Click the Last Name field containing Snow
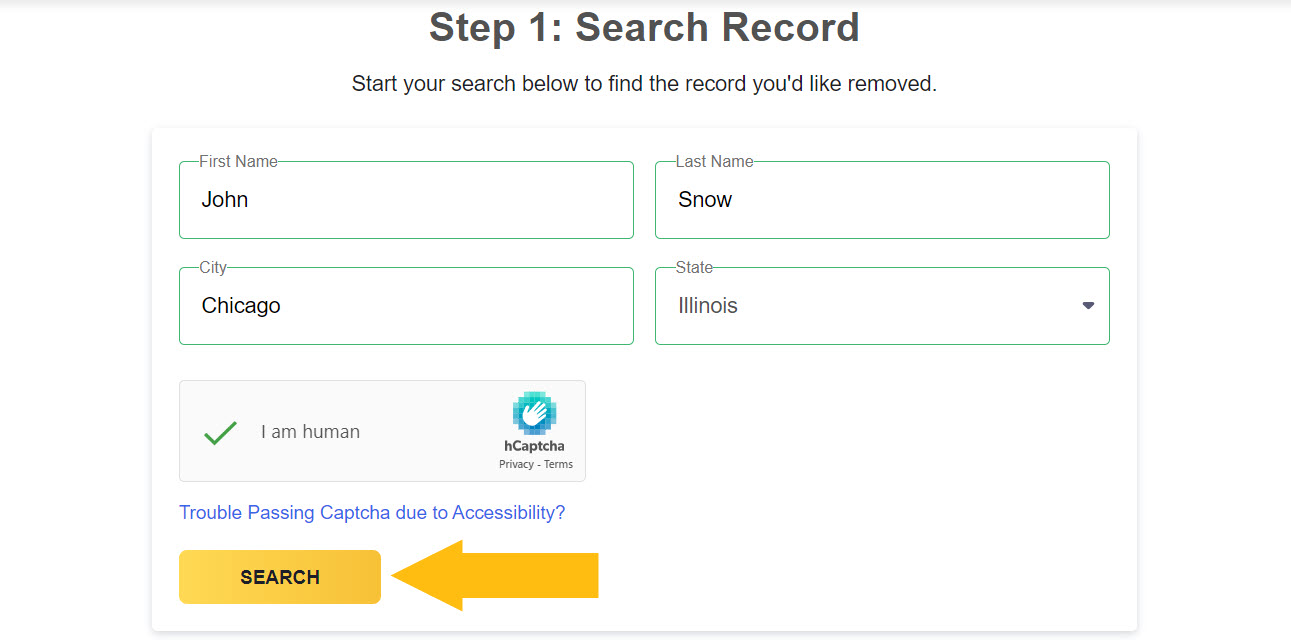This screenshot has height=640, width=1291. pos(882,200)
